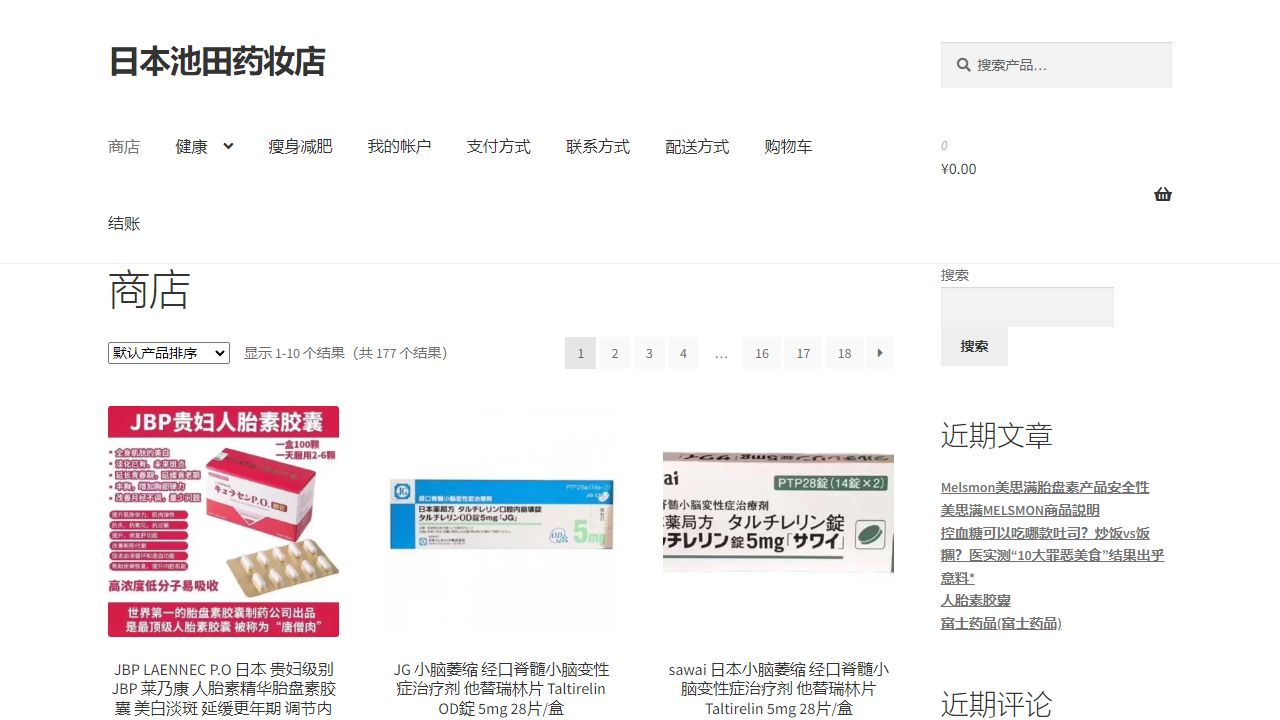This screenshot has width=1280, height=720.
Task: Open the 瘦身减肥 menu item
Action: pyautogui.click(x=300, y=147)
